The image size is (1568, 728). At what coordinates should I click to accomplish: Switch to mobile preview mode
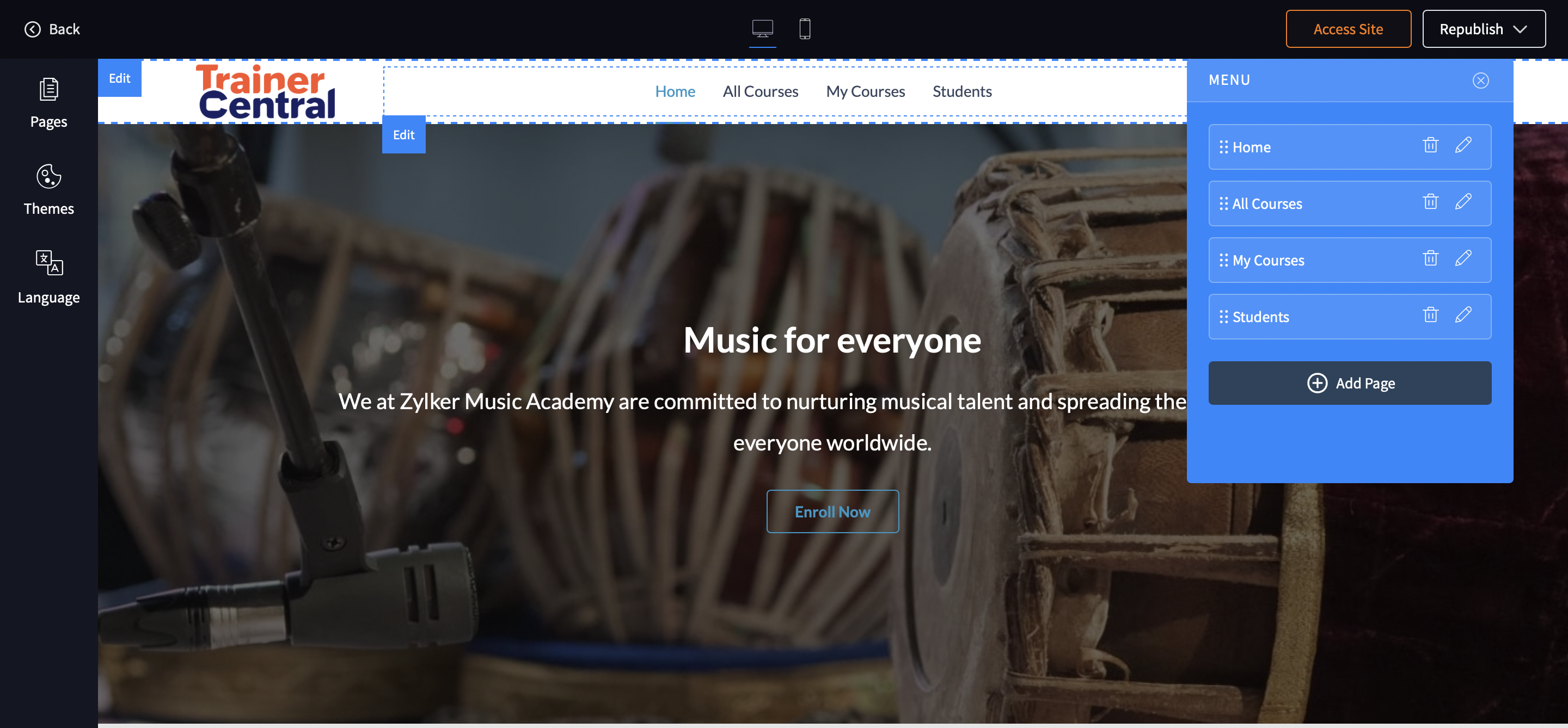(804, 29)
